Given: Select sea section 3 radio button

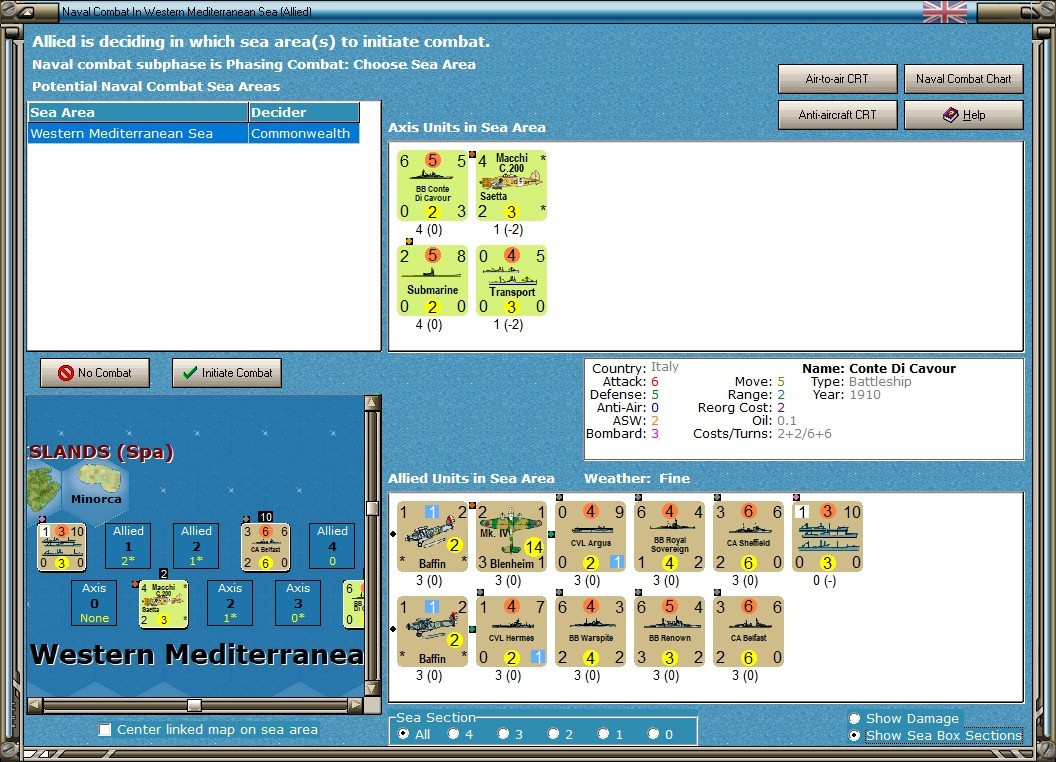Looking at the screenshot, I should (x=503, y=734).
